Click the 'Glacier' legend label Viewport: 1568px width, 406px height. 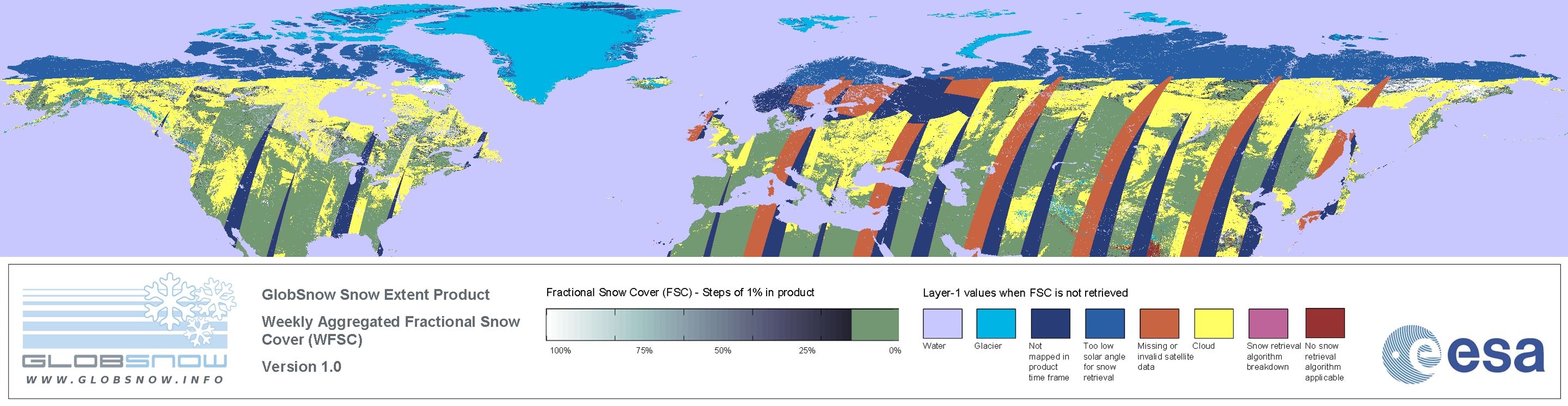click(x=988, y=346)
